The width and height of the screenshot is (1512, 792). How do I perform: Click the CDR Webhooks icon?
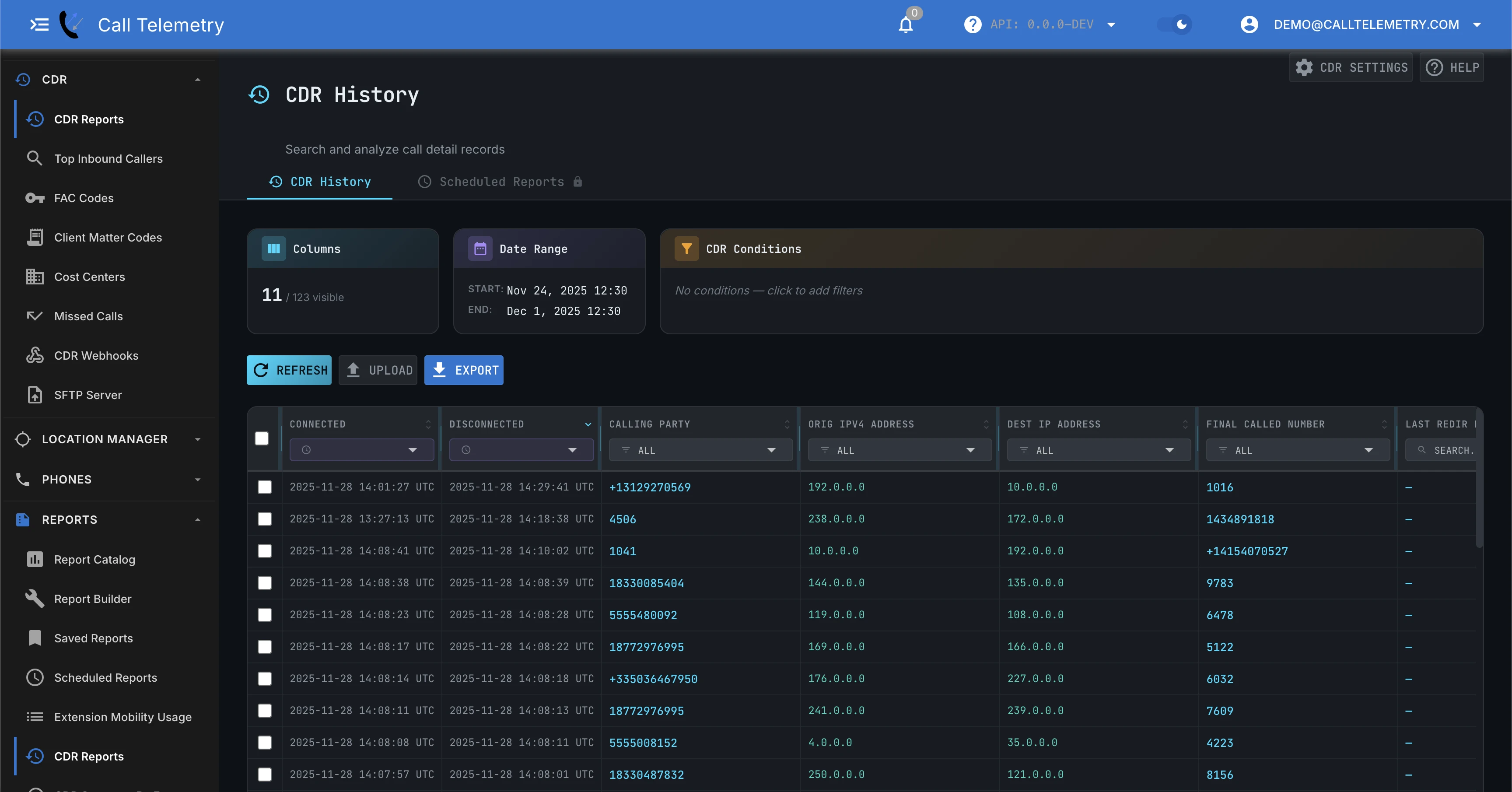tap(35, 355)
